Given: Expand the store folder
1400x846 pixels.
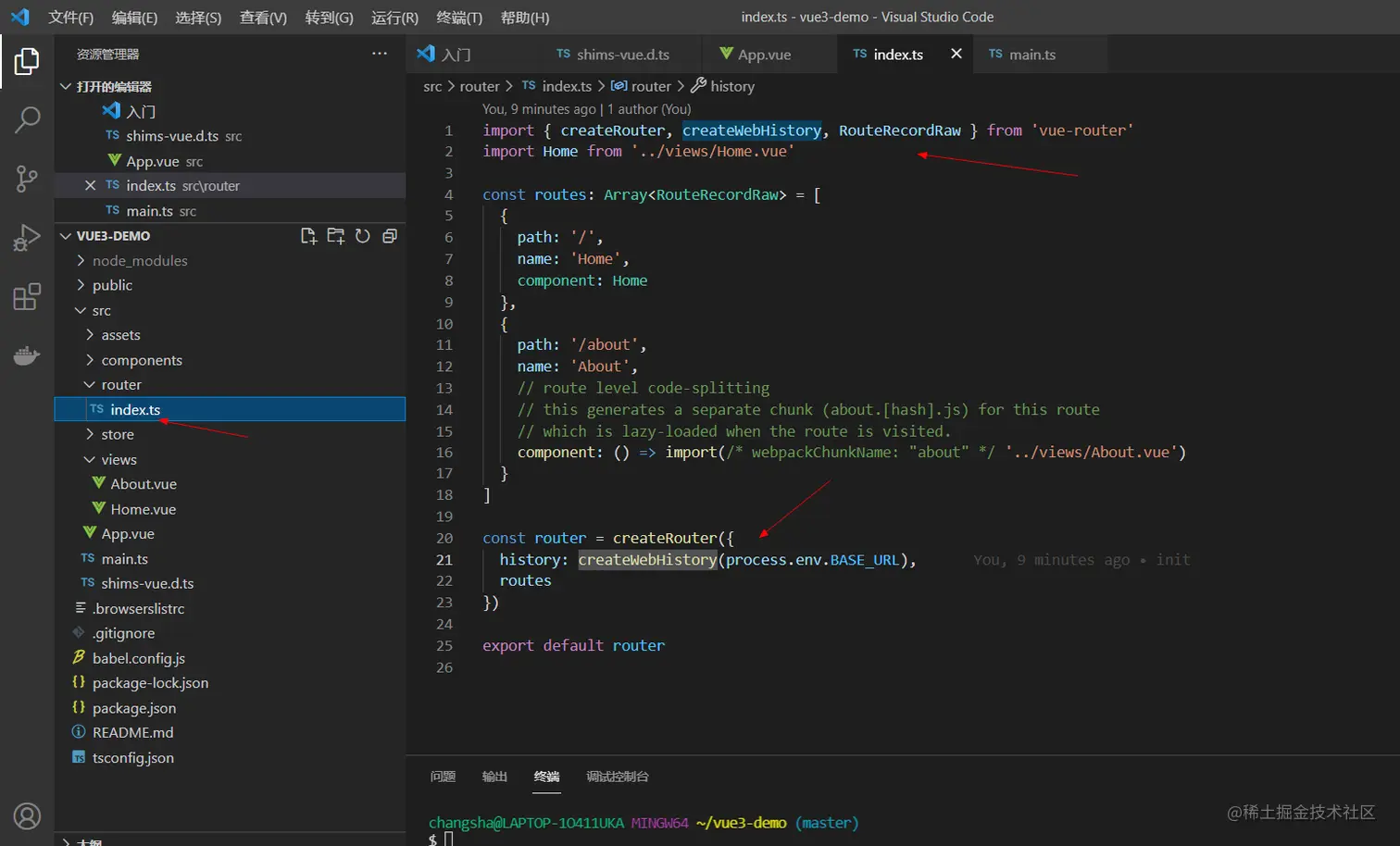Looking at the screenshot, I should click(x=118, y=435).
